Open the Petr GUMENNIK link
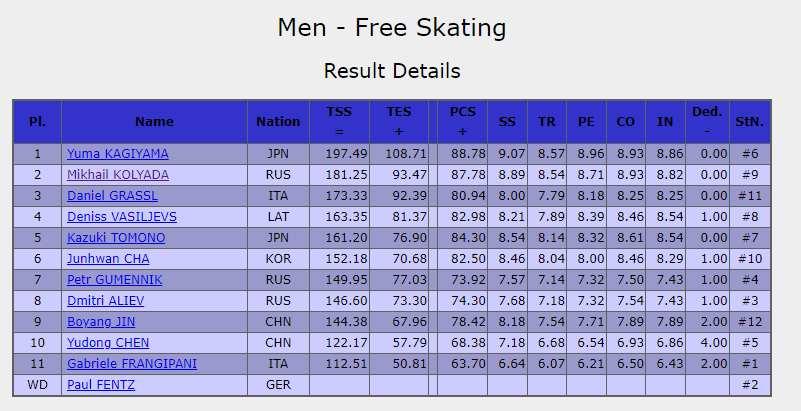Screen dimensions: 801x411 (x=114, y=280)
